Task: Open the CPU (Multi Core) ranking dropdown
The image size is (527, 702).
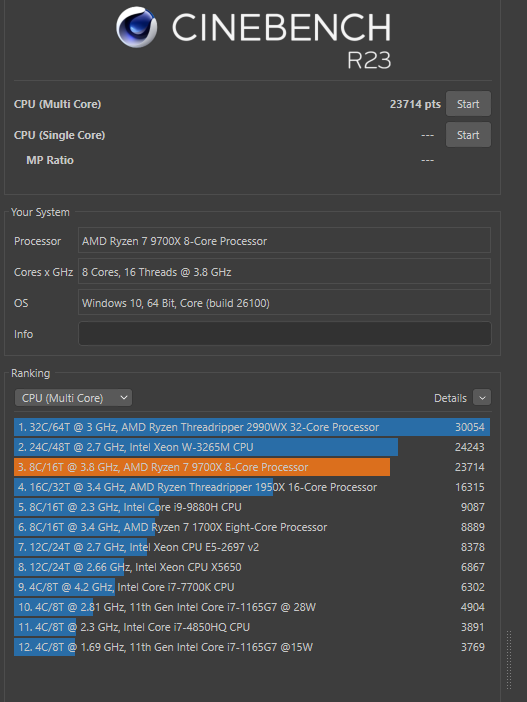Action: (73, 398)
